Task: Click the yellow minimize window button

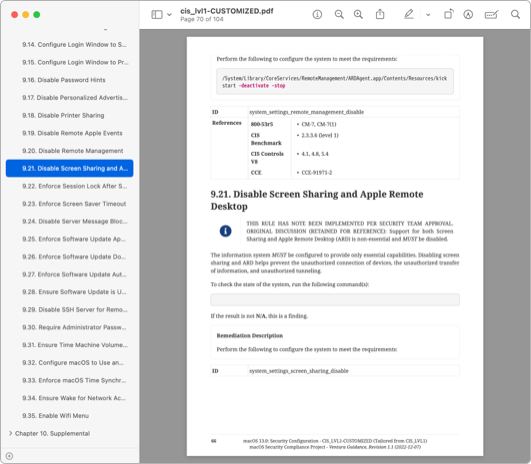Action: point(25,15)
